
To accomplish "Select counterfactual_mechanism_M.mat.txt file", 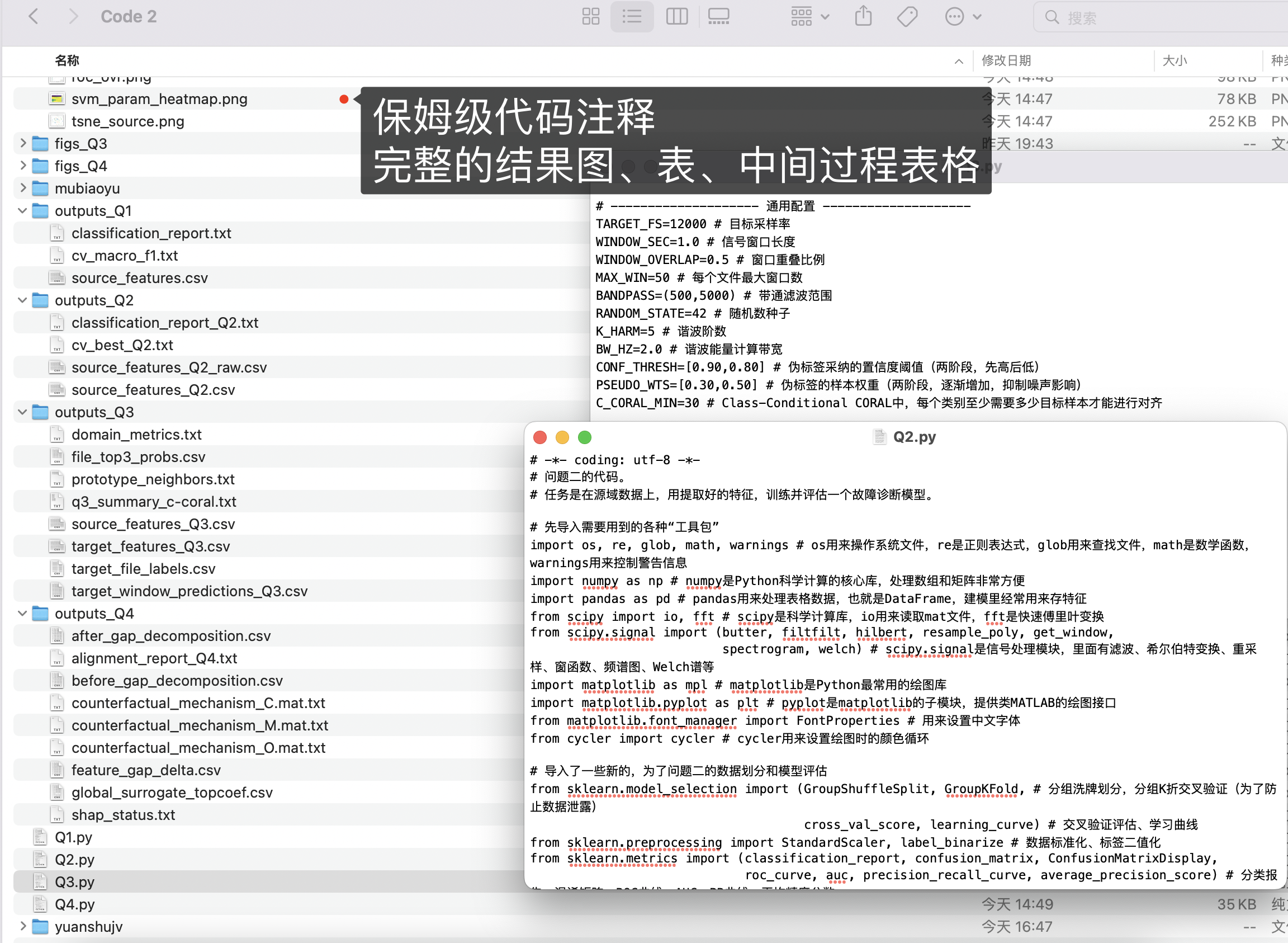I will click(x=200, y=725).
